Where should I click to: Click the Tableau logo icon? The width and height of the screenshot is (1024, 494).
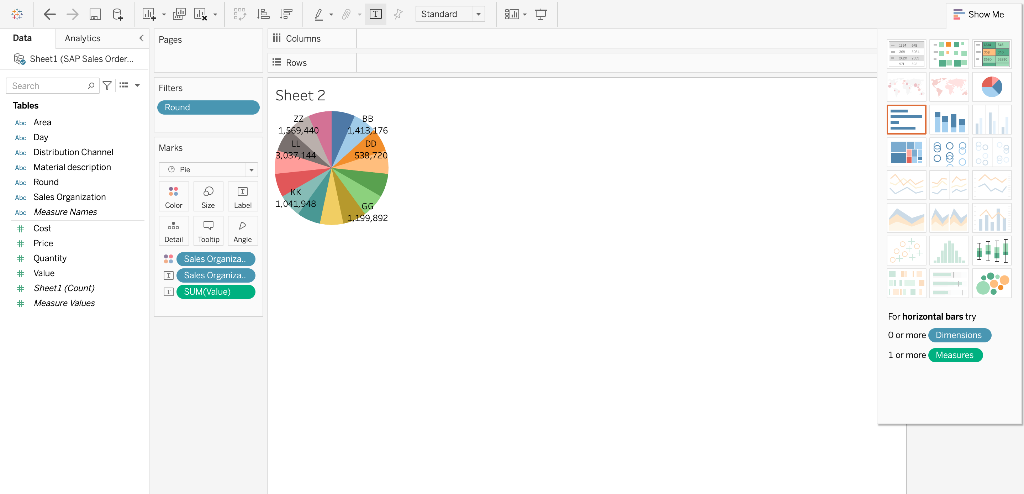click(x=17, y=14)
